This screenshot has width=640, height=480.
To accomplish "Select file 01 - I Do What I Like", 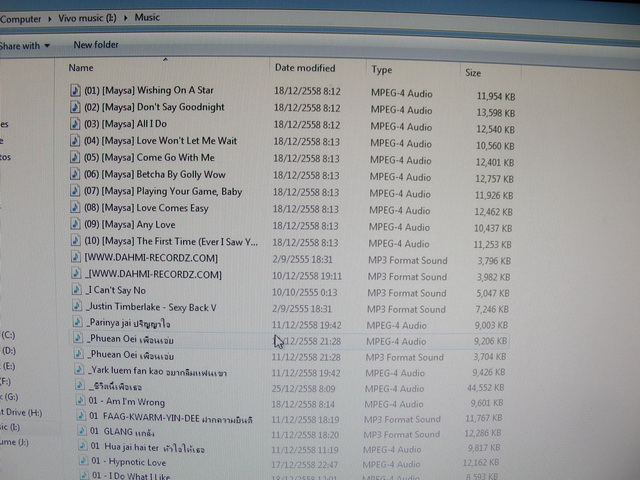I will pos(131,476).
